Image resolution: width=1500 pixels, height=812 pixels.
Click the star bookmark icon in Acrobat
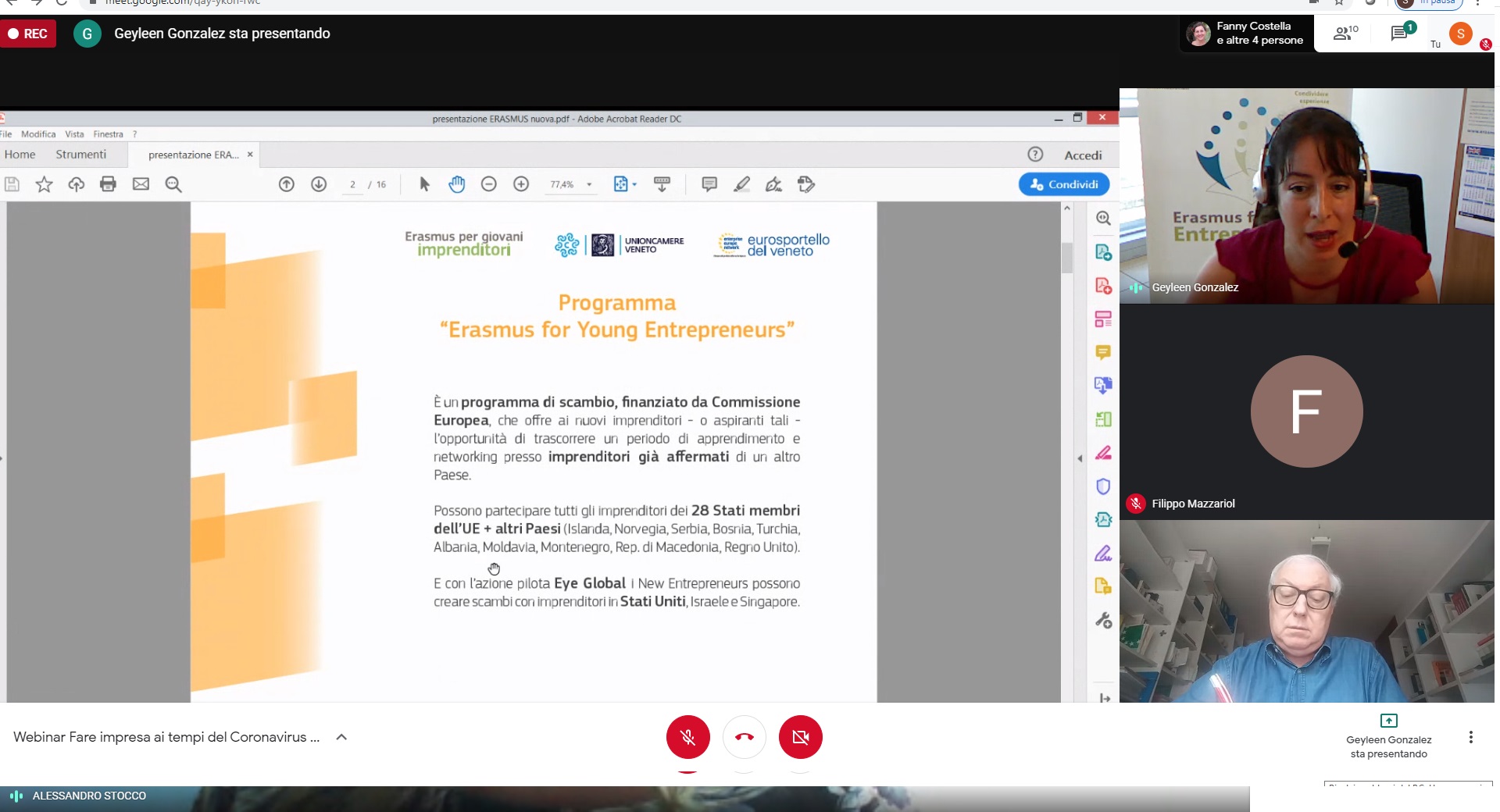[x=44, y=184]
